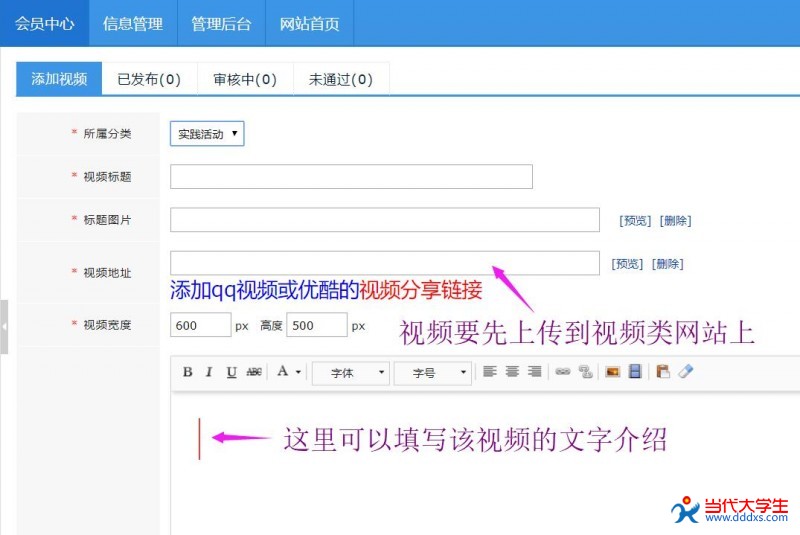
Task: Switch to the 添加视频 tab
Action: (59, 79)
